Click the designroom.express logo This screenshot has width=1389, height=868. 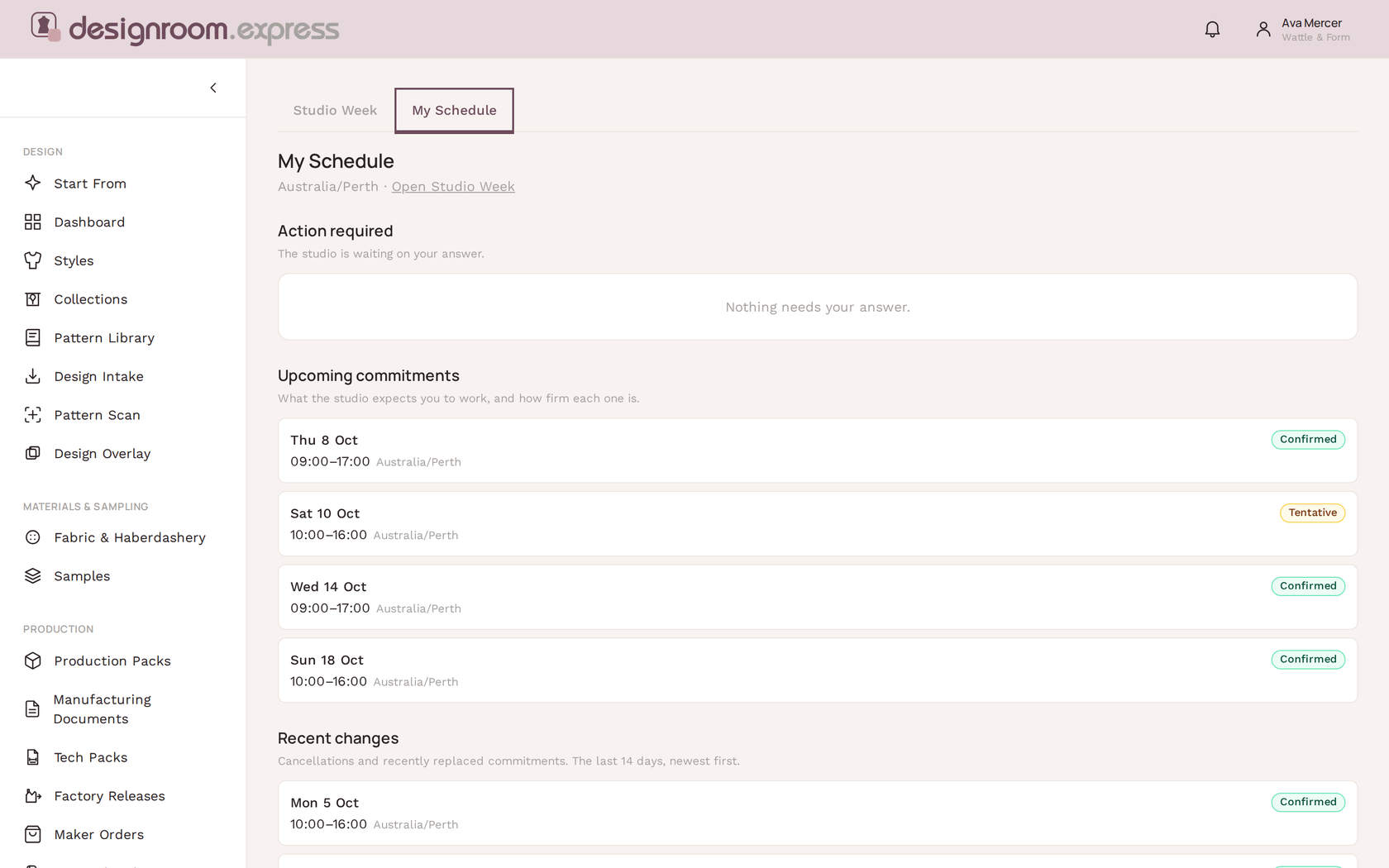184,29
